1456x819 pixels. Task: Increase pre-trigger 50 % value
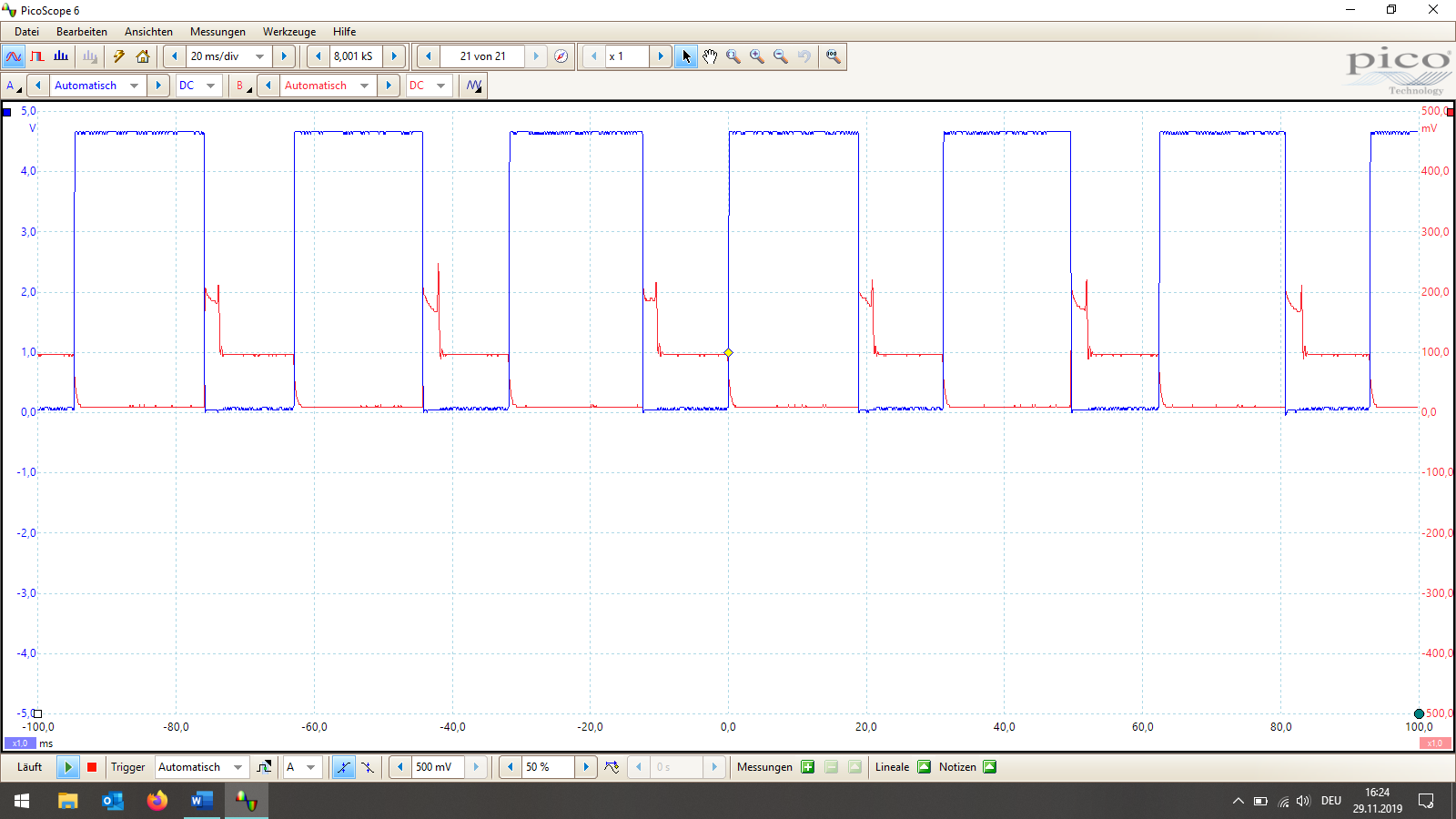[x=586, y=767]
